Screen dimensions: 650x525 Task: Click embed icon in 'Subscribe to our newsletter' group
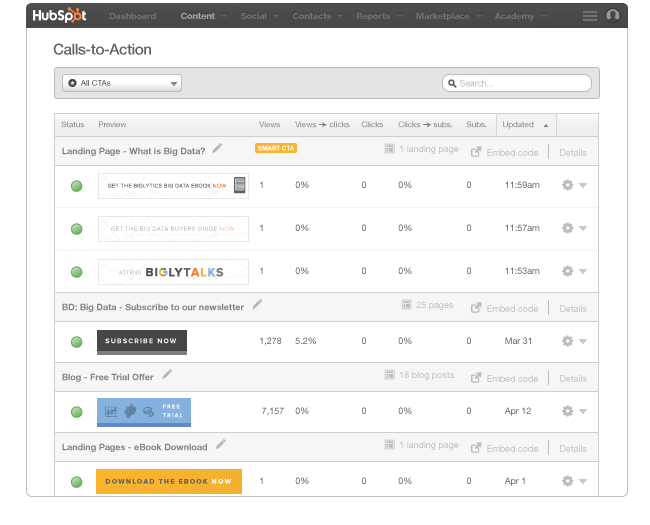[476, 308]
